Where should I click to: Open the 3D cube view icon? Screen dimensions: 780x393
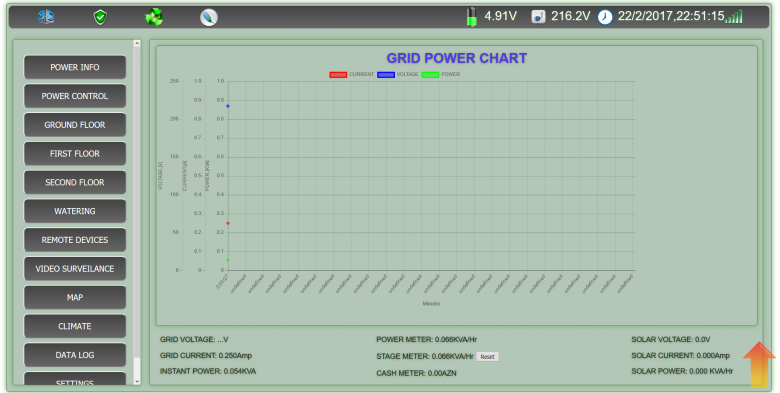(x=46, y=16)
